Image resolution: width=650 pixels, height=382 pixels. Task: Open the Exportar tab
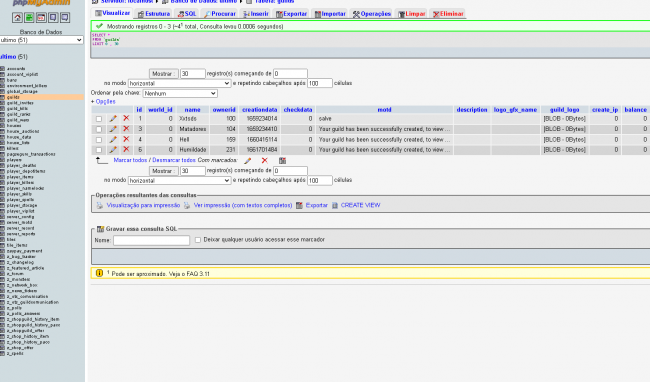(x=291, y=14)
